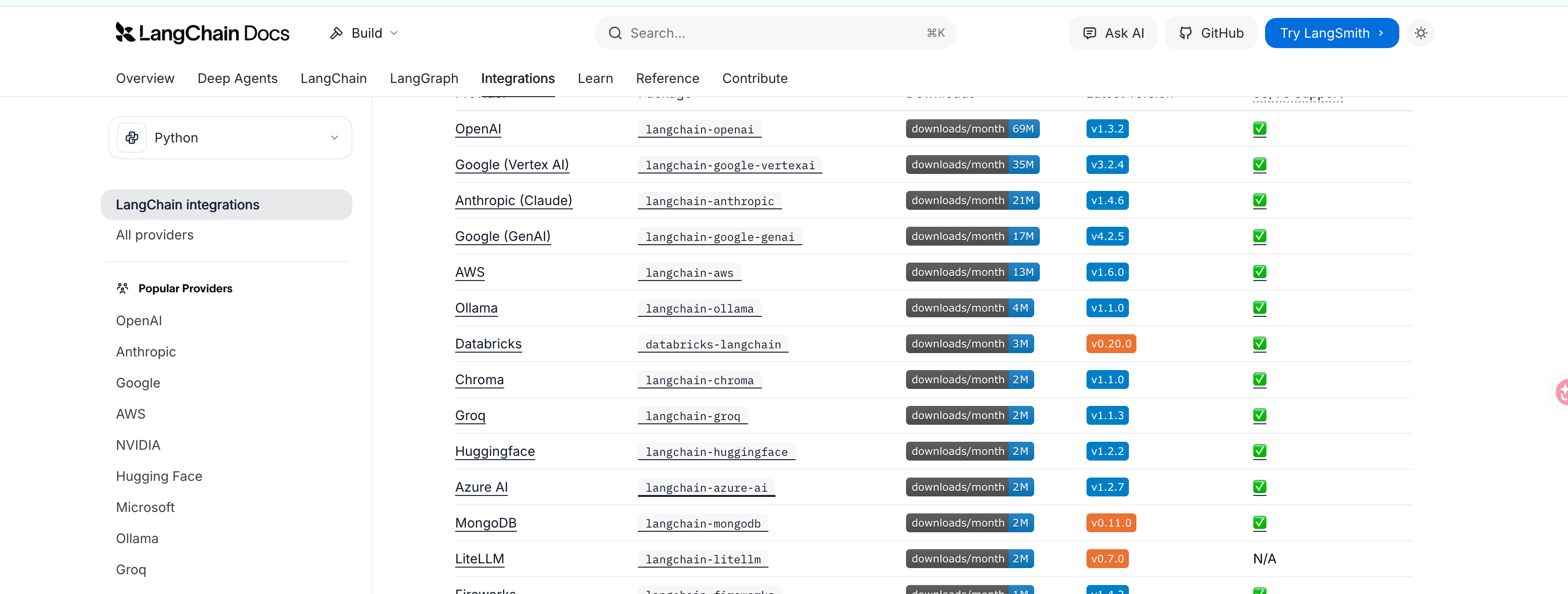Image resolution: width=1568 pixels, height=594 pixels.
Task: Click the 69M downloads/month badge
Action: (972, 129)
